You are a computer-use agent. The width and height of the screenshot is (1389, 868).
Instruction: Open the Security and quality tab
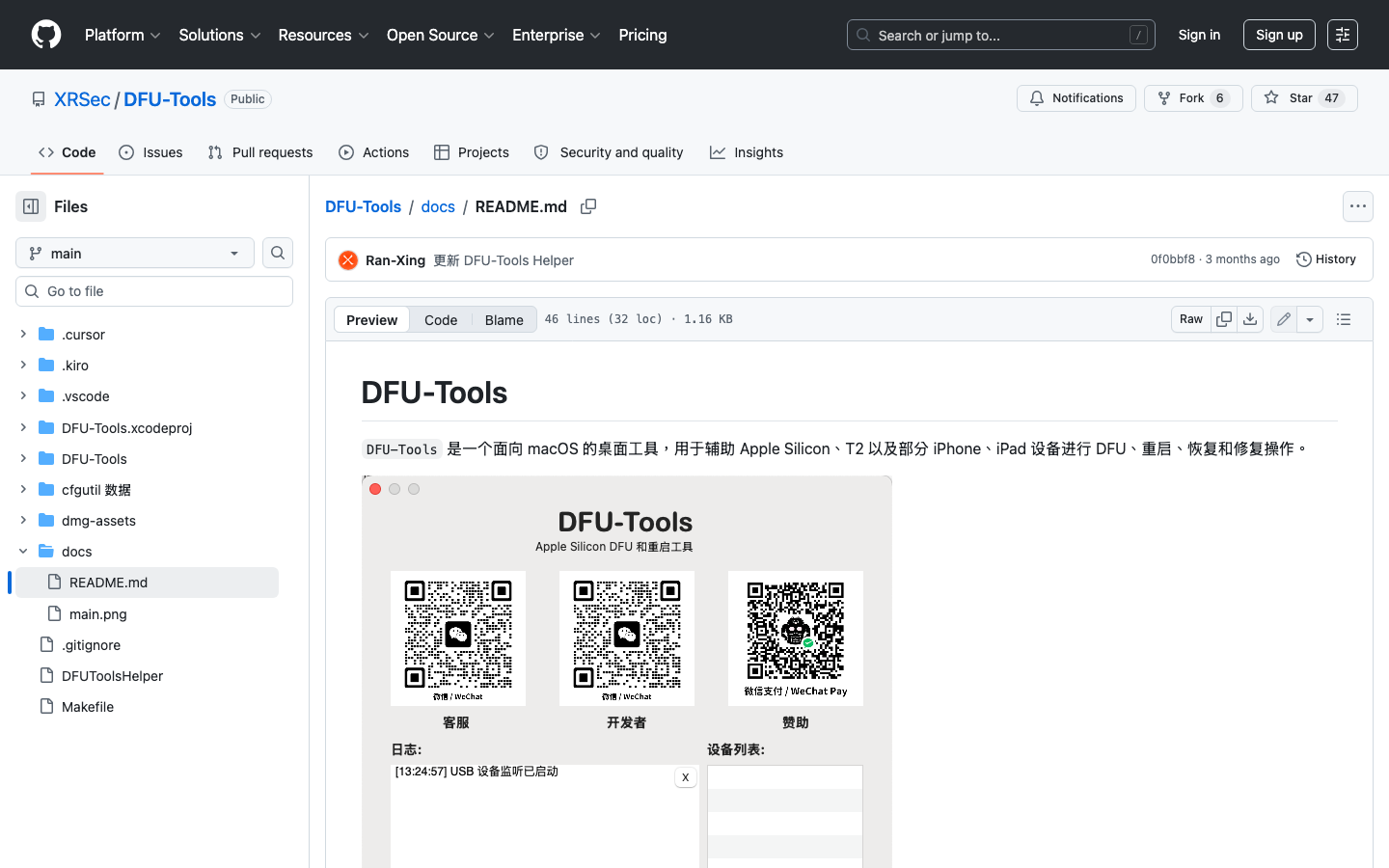609,152
